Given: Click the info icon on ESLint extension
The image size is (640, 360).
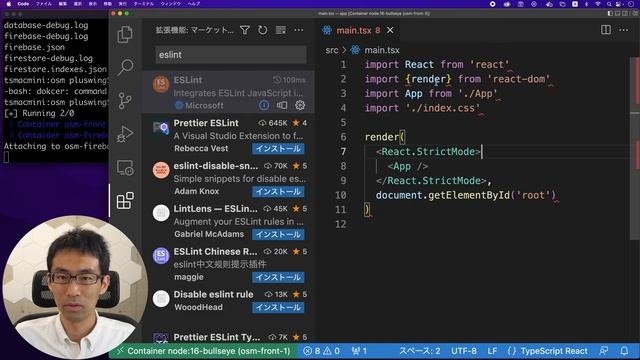Looking at the screenshot, I should (264, 105).
